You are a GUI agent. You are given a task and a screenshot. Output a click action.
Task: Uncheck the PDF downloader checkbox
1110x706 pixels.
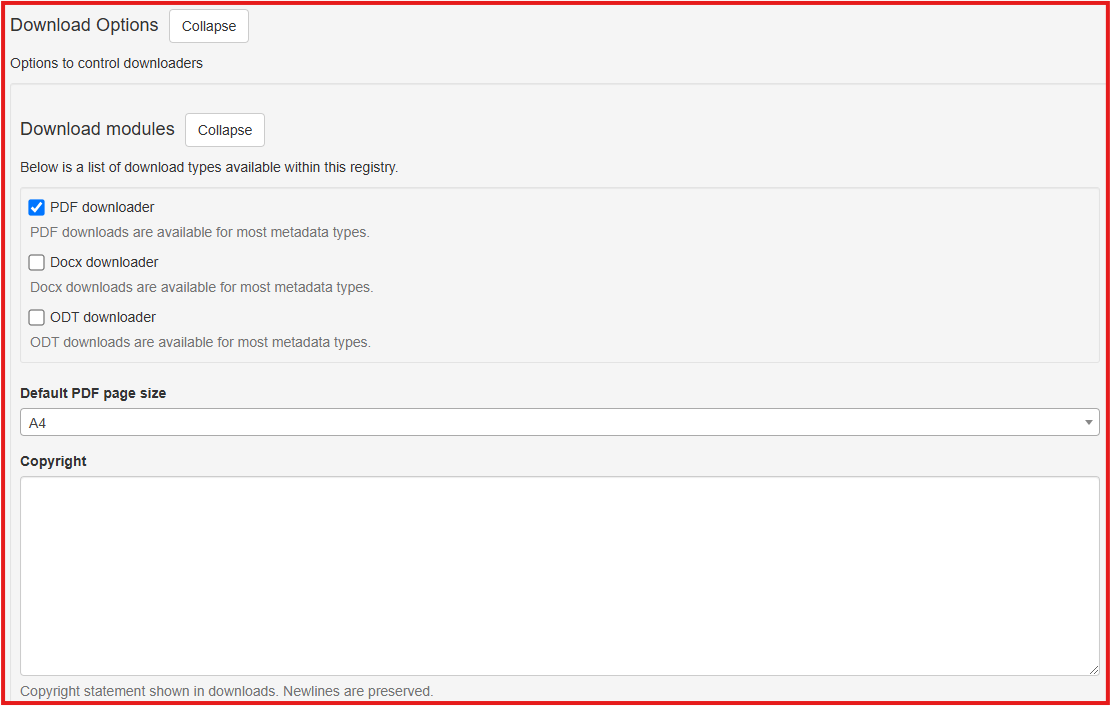click(x=37, y=208)
